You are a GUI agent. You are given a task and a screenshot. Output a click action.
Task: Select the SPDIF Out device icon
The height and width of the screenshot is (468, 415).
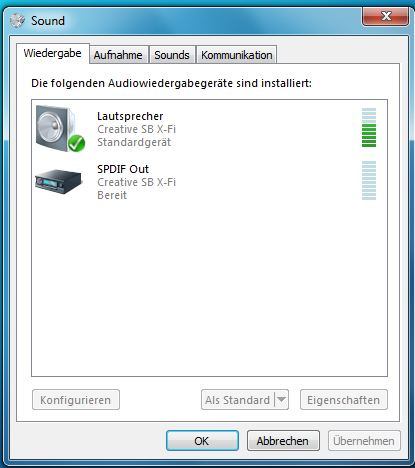(x=59, y=181)
